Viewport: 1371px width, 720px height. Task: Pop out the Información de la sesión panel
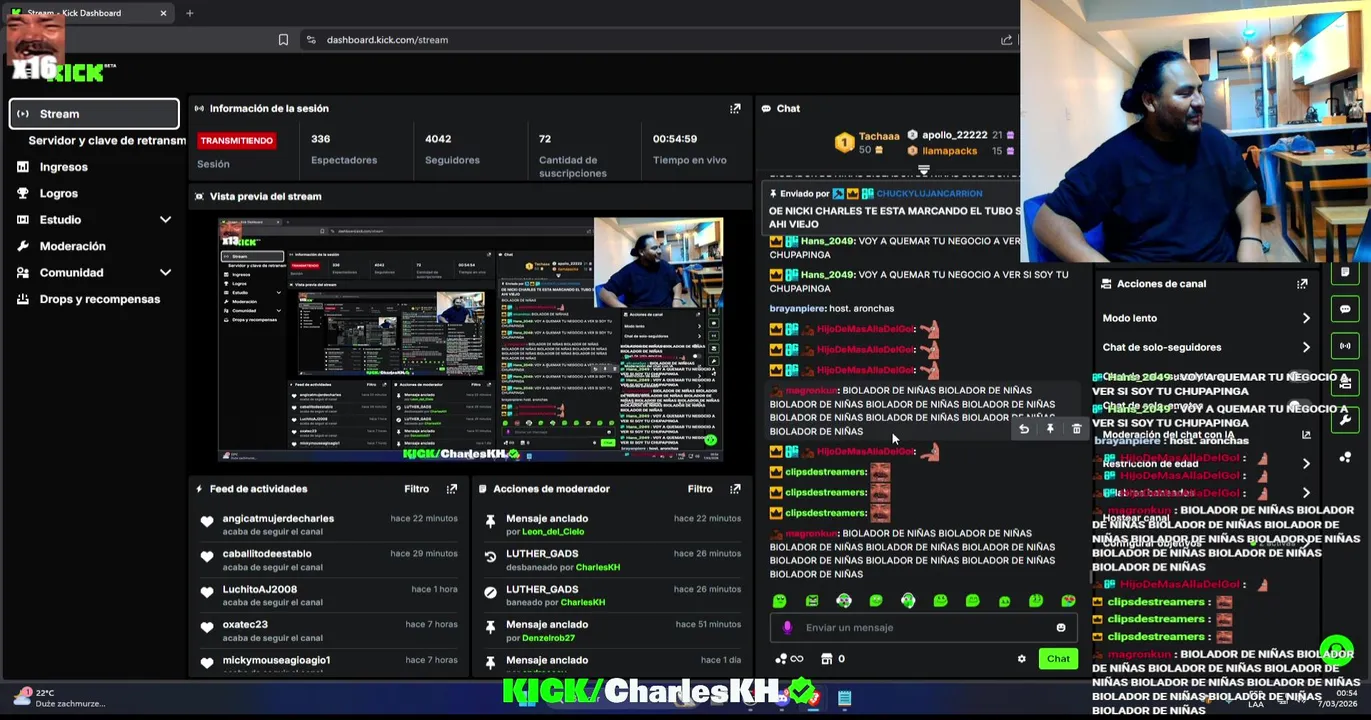pyautogui.click(x=735, y=108)
